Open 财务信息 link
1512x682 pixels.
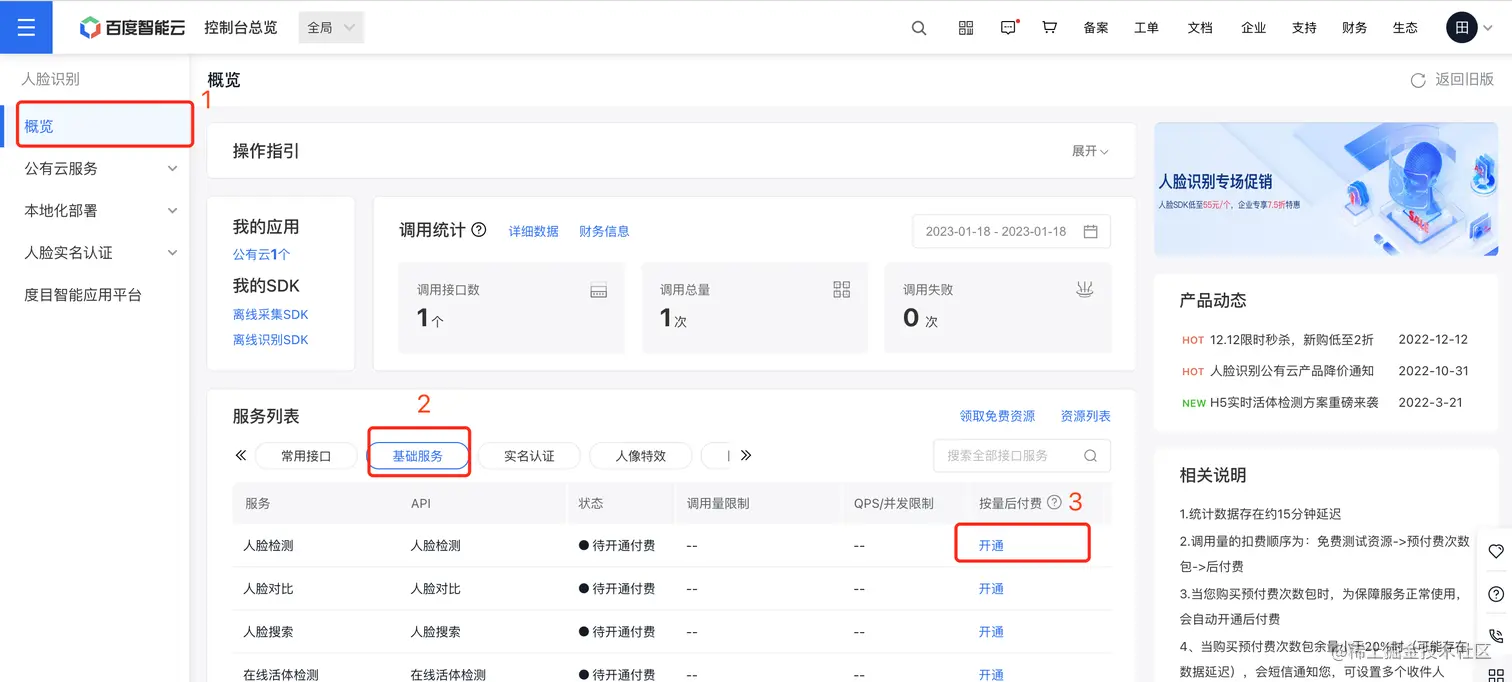604,231
